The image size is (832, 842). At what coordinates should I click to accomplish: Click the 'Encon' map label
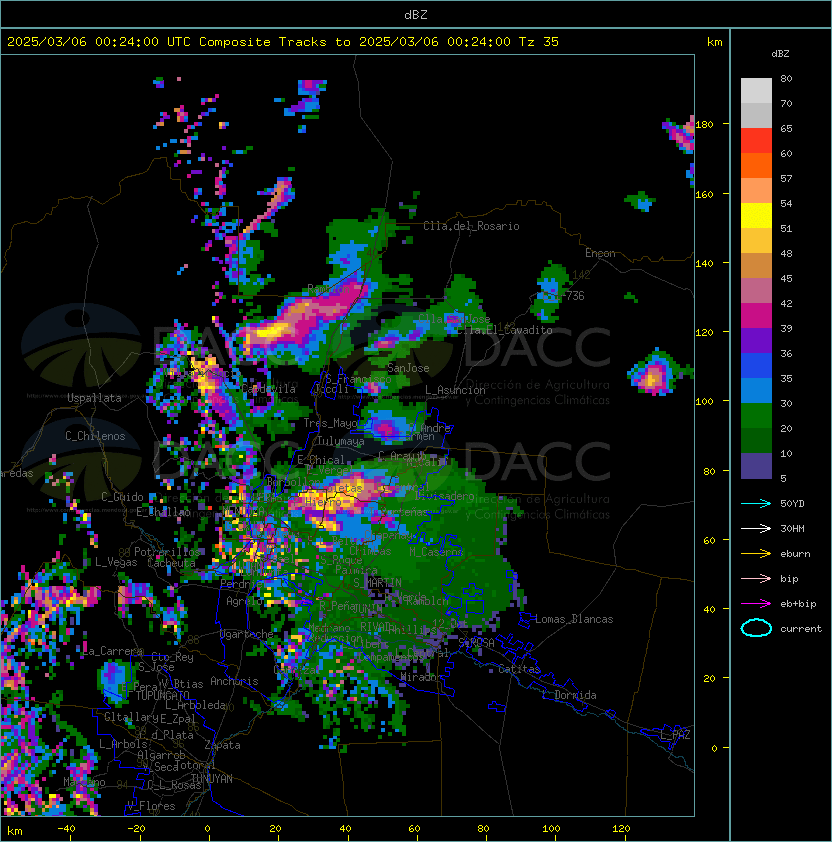coord(600,253)
